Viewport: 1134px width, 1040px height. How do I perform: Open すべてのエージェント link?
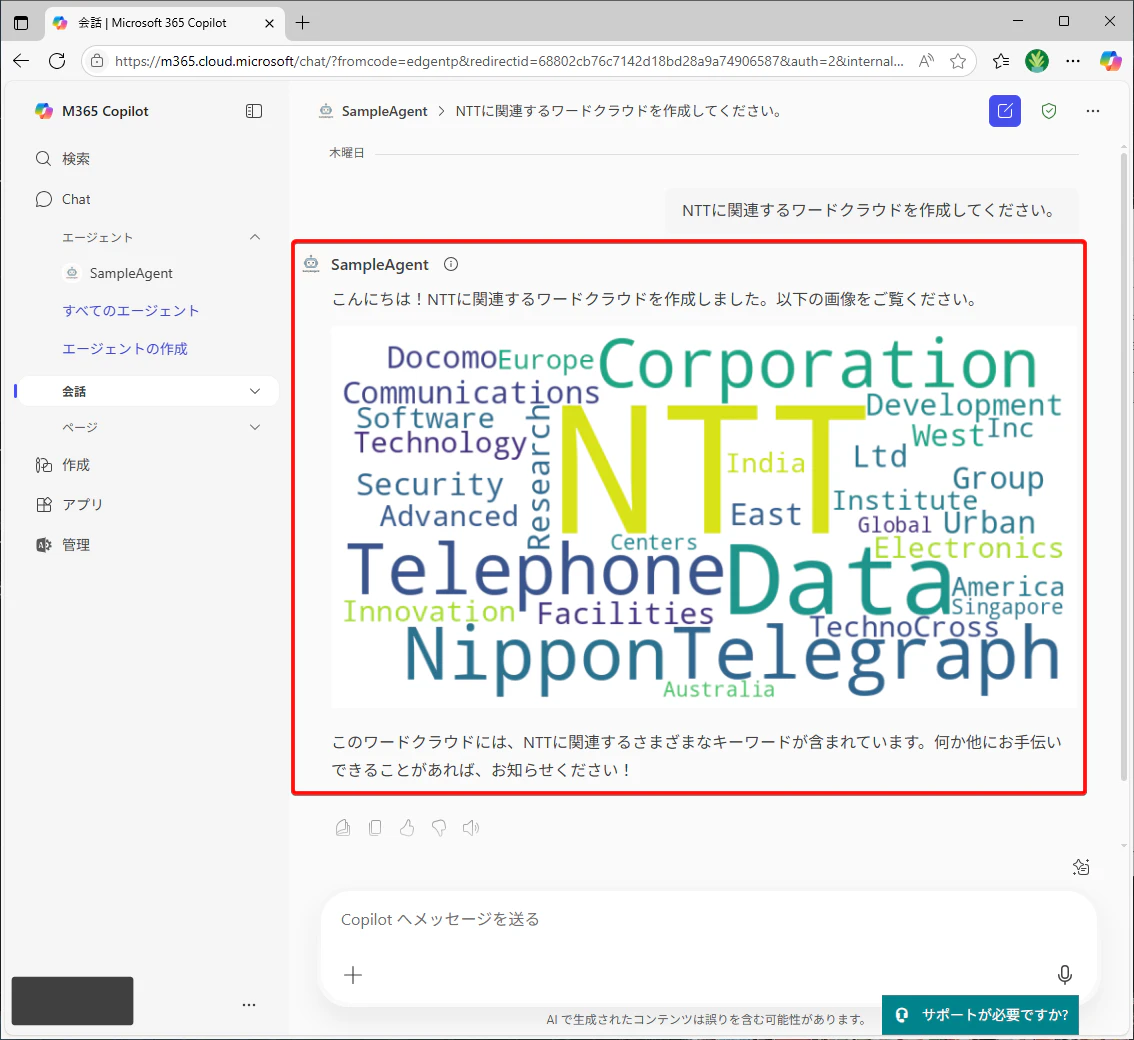(131, 311)
